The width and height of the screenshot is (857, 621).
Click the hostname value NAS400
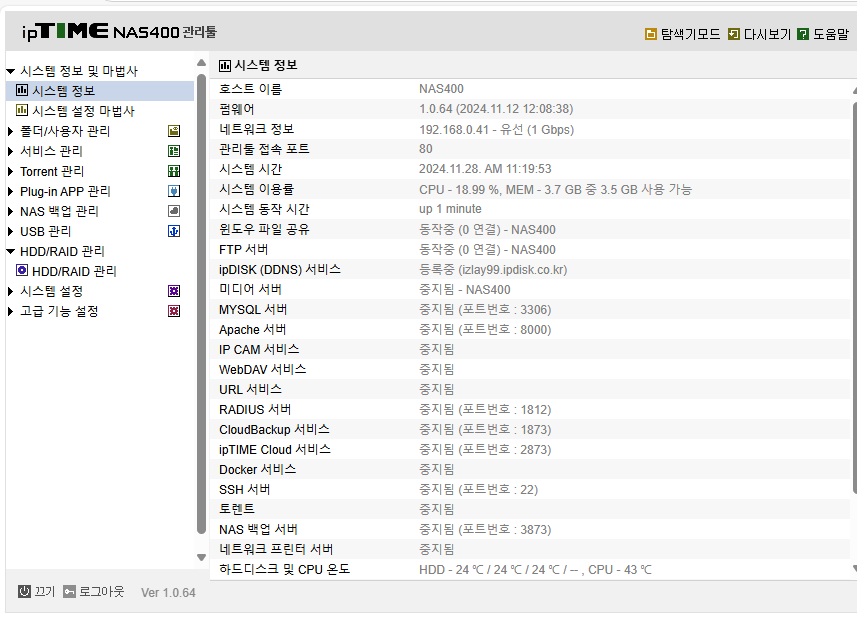tap(441, 89)
